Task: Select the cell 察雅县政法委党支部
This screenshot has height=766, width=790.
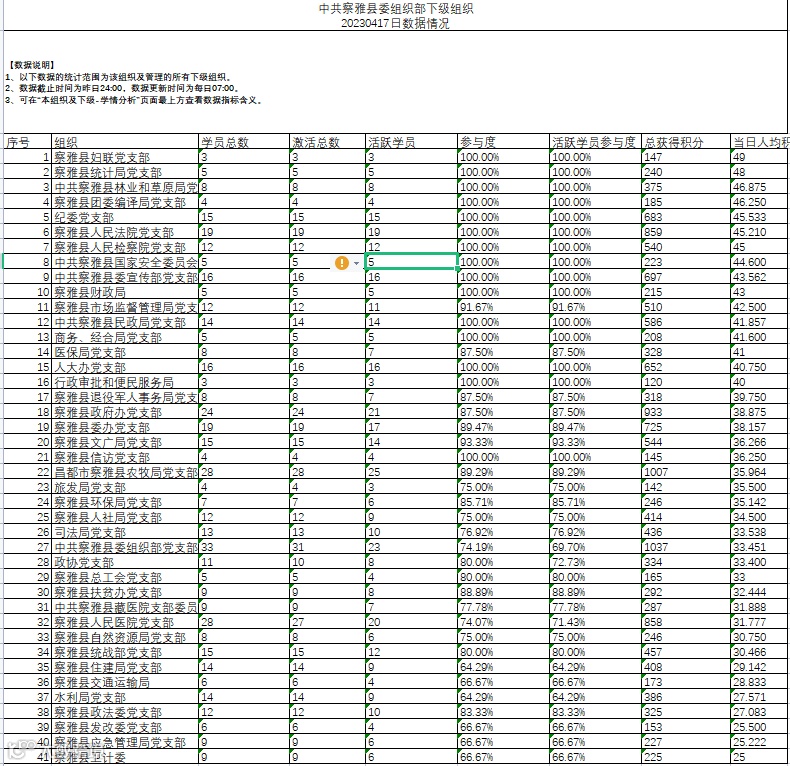Action: click(x=125, y=712)
